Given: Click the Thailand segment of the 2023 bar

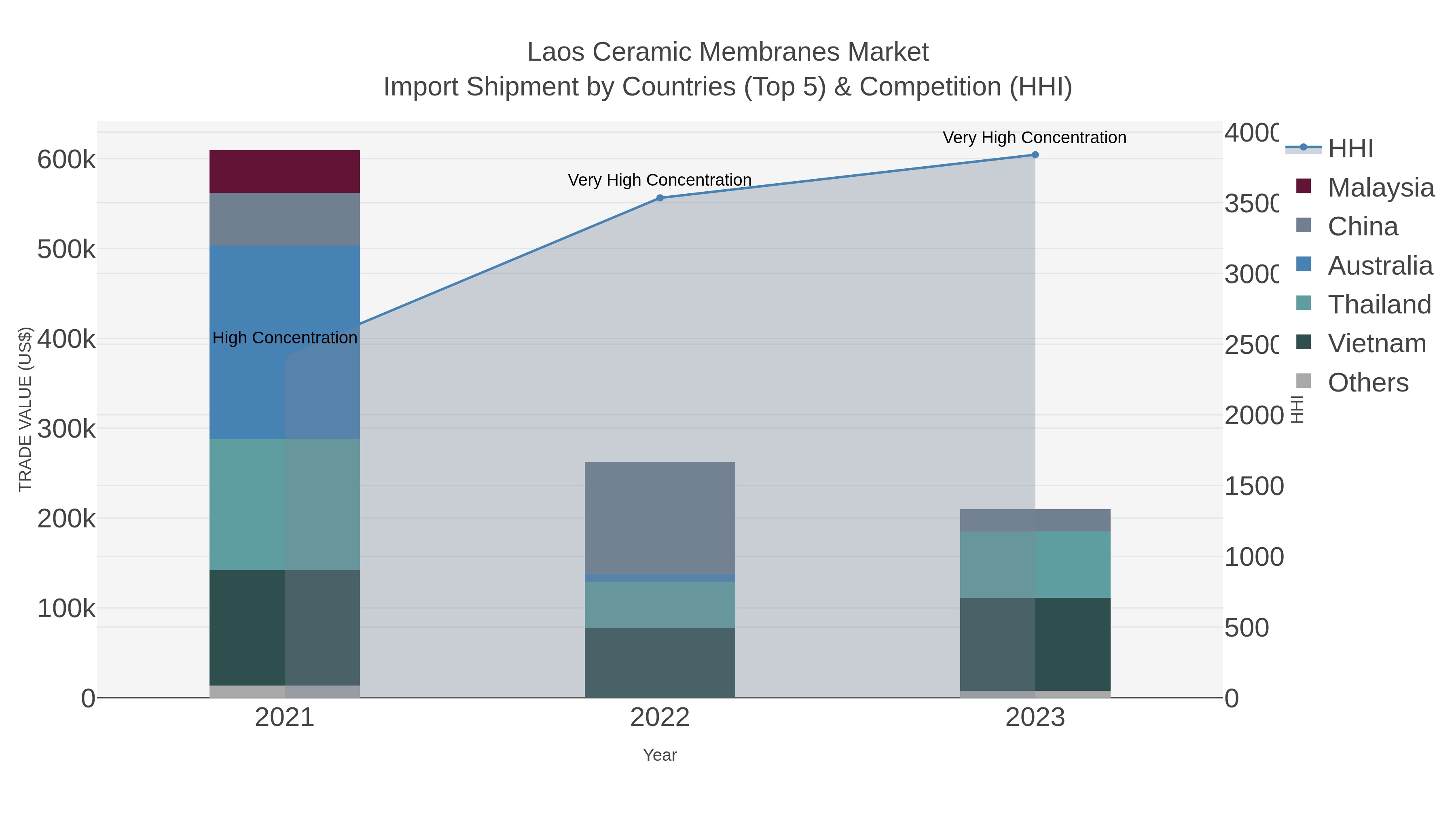Looking at the screenshot, I should pos(1035,565).
